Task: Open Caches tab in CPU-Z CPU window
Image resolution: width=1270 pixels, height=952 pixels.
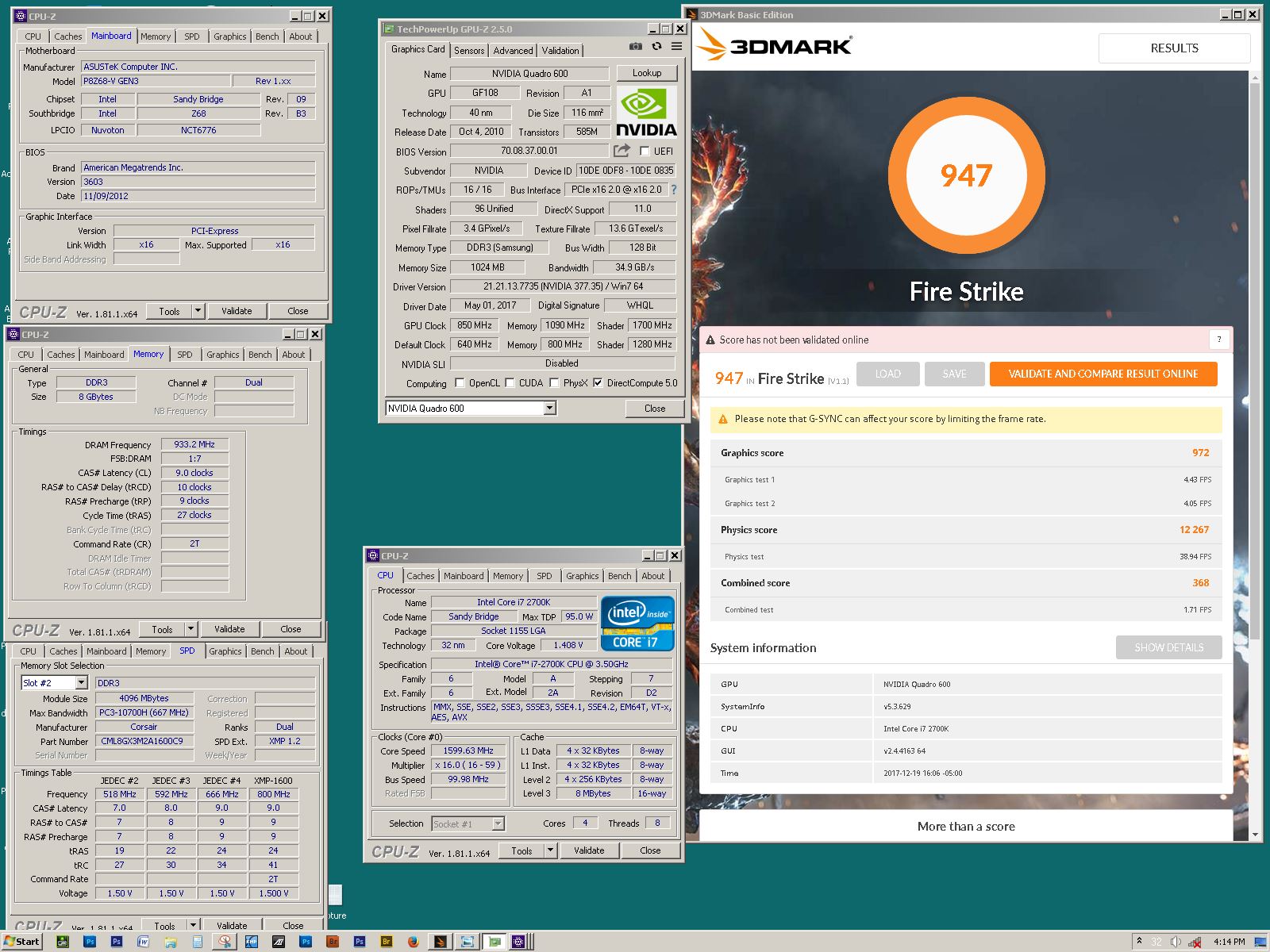Action: pyautogui.click(x=421, y=576)
